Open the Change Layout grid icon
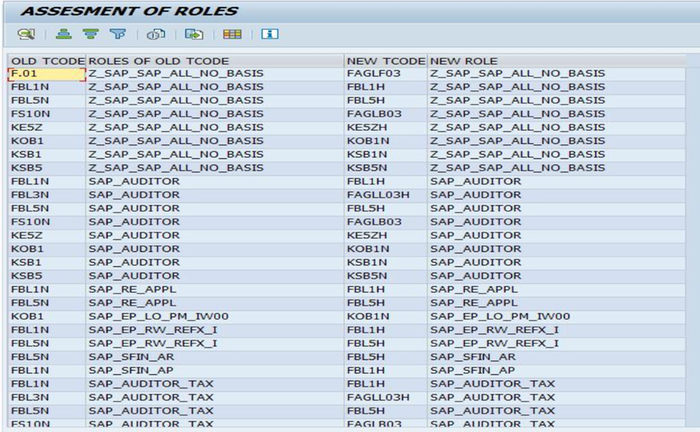 (231, 34)
